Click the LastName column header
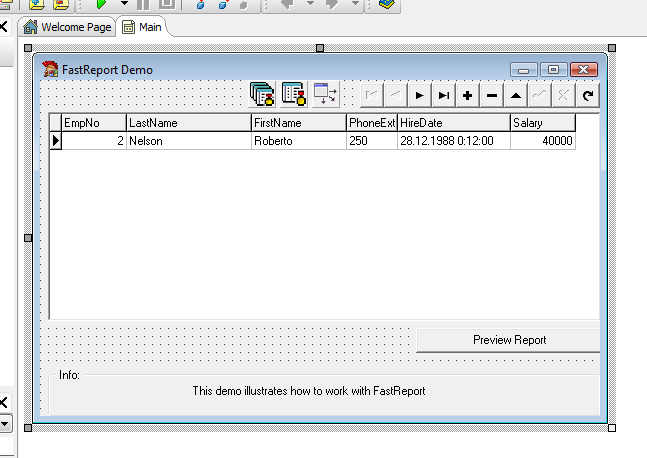Screen dimensions: 647x458 (188, 123)
